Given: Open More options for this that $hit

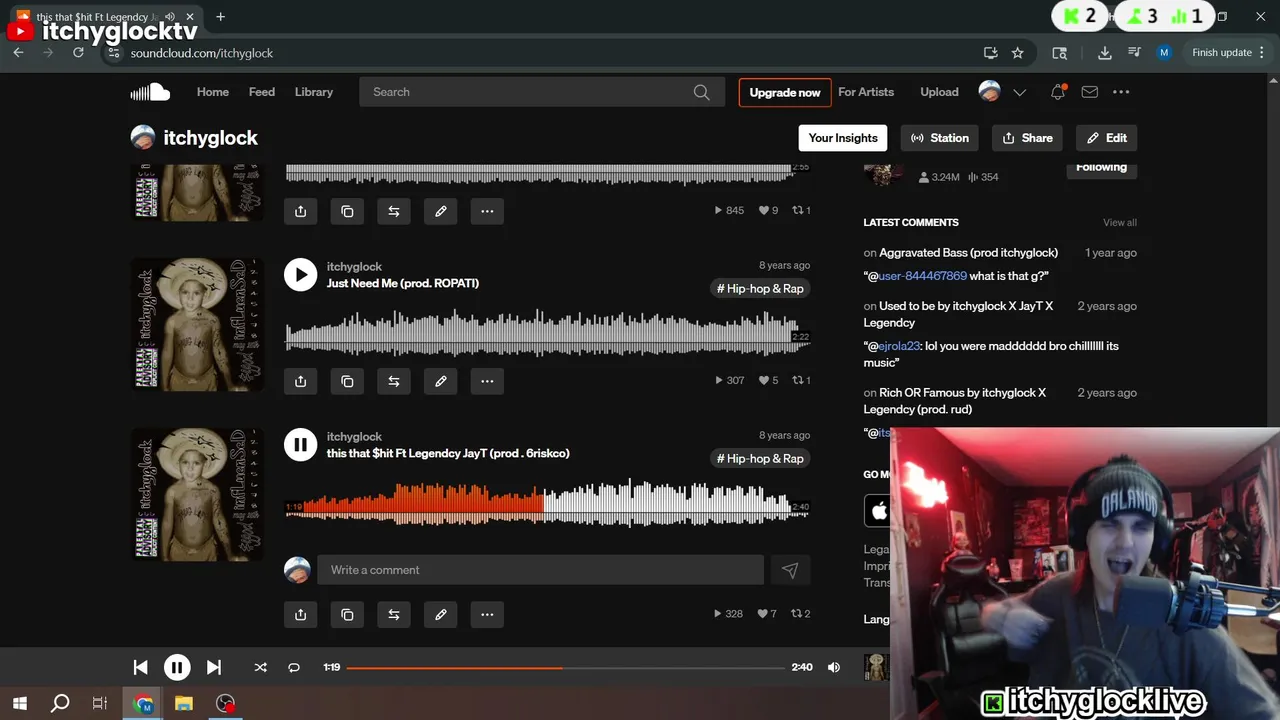Looking at the screenshot, I should (487, 614).
